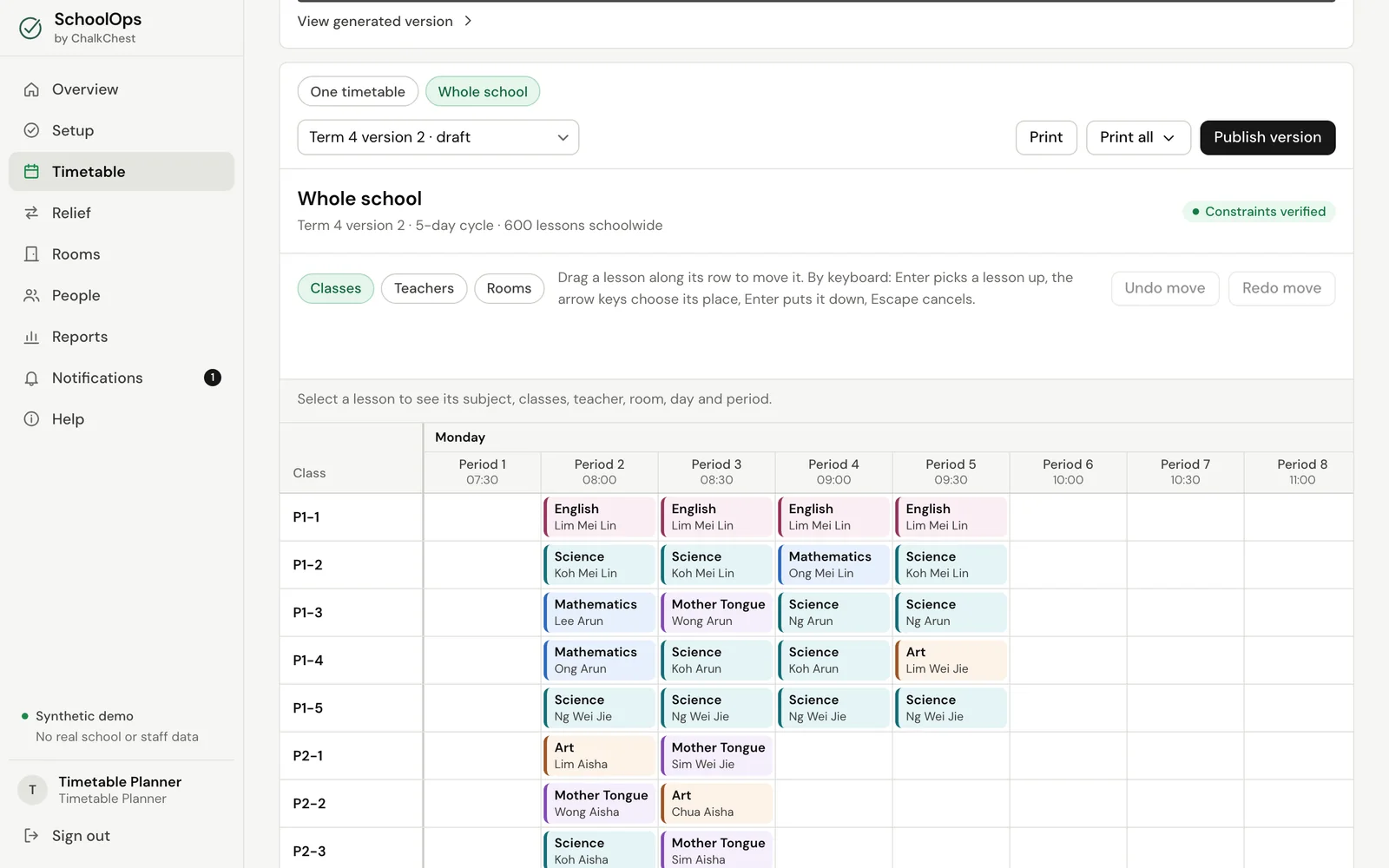Select the Classes view pill

336,288
